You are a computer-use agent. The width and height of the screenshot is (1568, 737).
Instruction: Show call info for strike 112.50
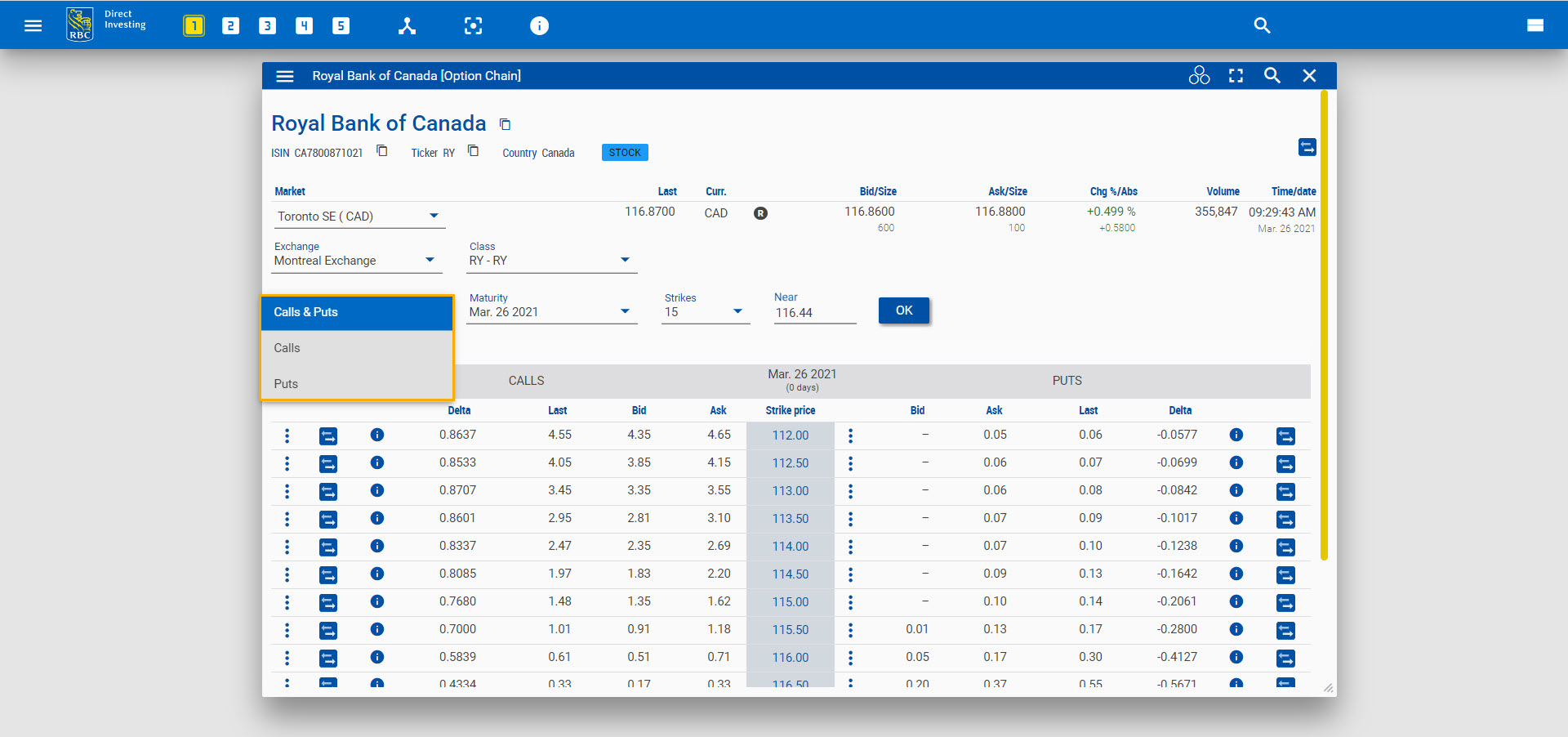[x=377, y=462]
